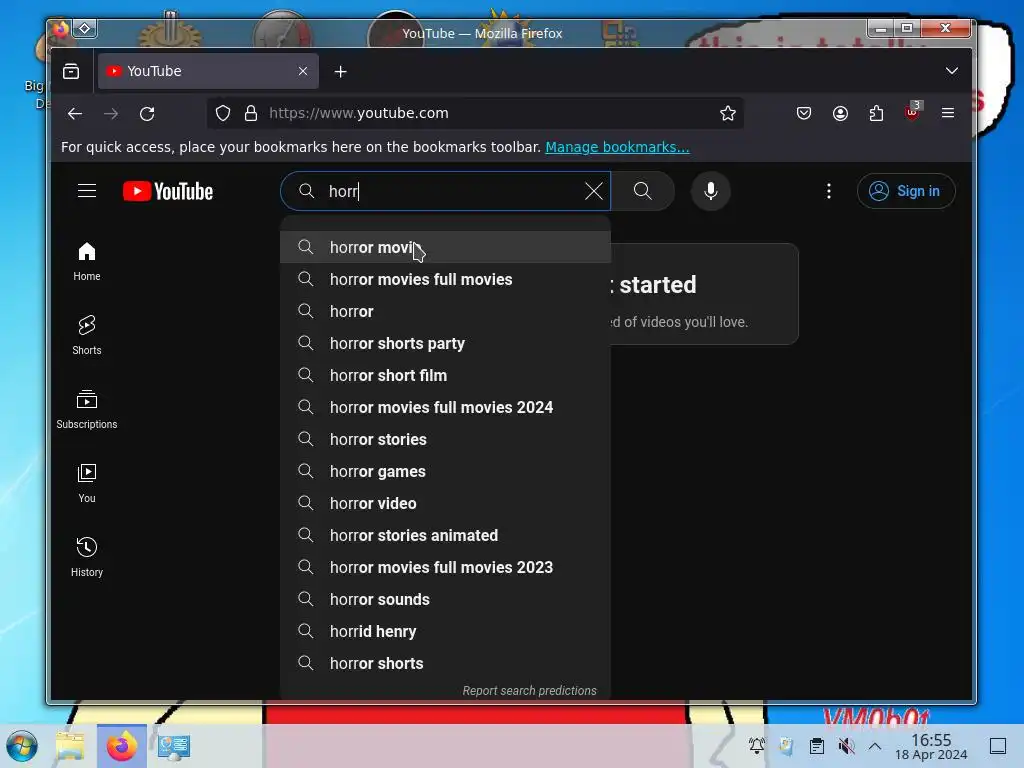Open Subscriptions in sidebar
This screenshot has height=768, width=1024.
click(x=87, y=409)
